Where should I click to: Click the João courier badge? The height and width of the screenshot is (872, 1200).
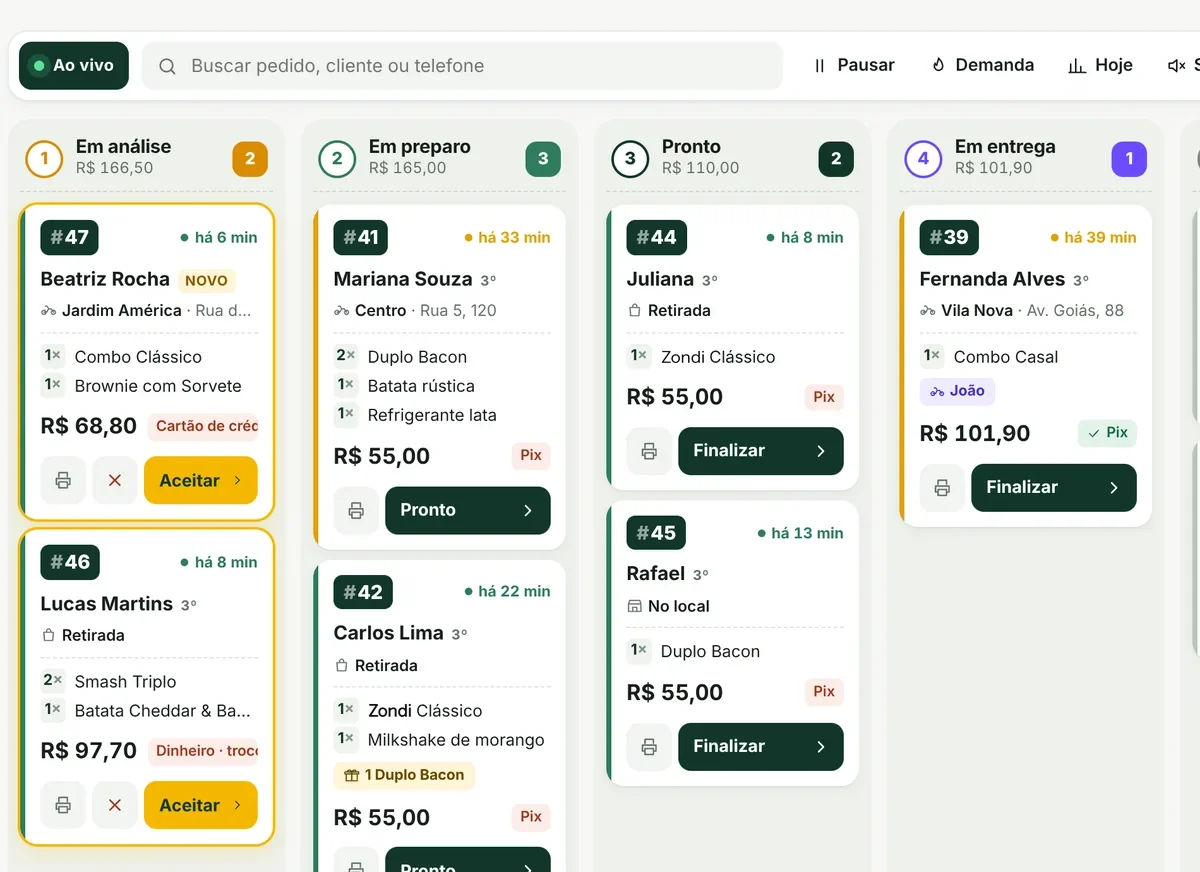click(x=957, y=391)
